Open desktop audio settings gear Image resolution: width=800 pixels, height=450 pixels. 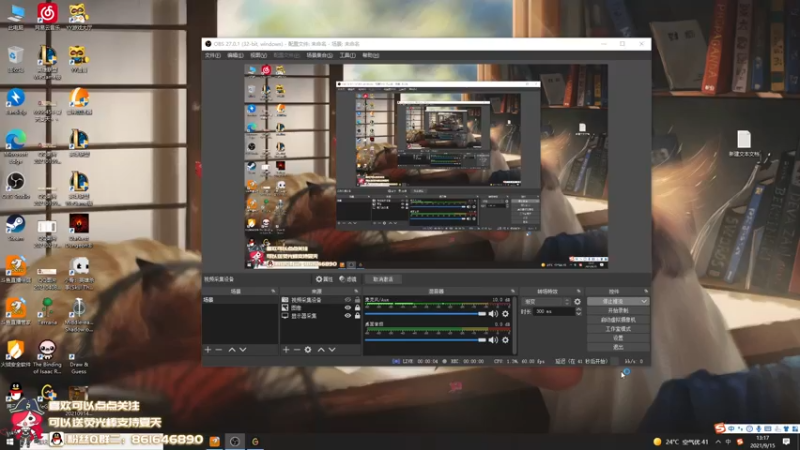tap(505, 340)
